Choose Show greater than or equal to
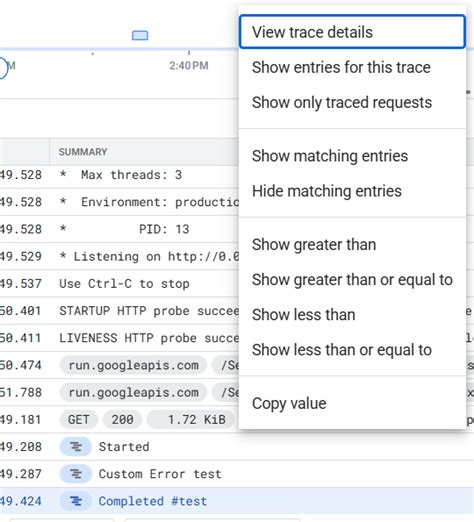 click(x=352, y=280)
